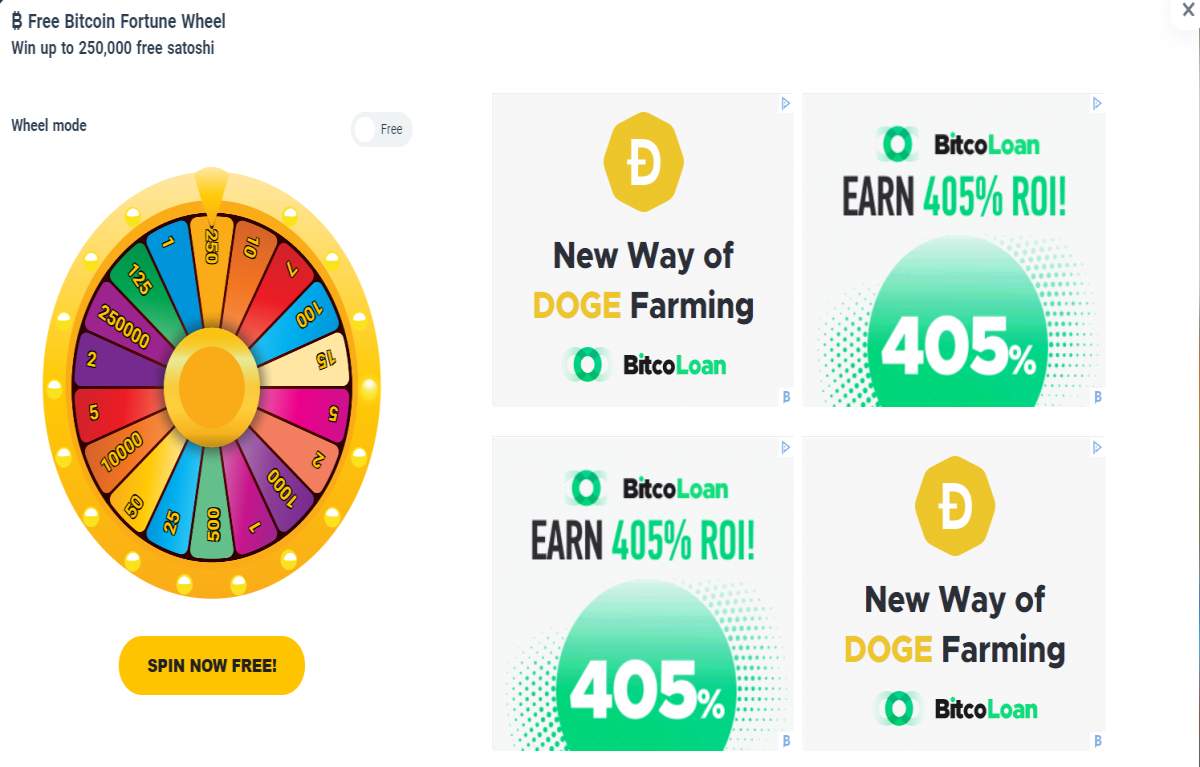The width and height of the screenshot is (1200, 767).
Task: Open the EARN 405% ROI! headline in the lower ad
Action: click(x=643, y=540)
